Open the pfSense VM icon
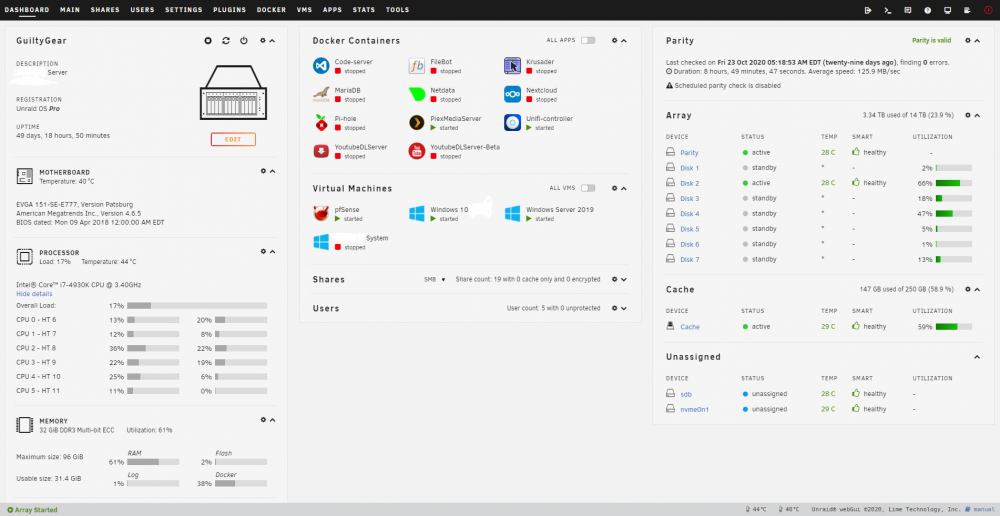 pyautogui.click(x=321, y=213)
